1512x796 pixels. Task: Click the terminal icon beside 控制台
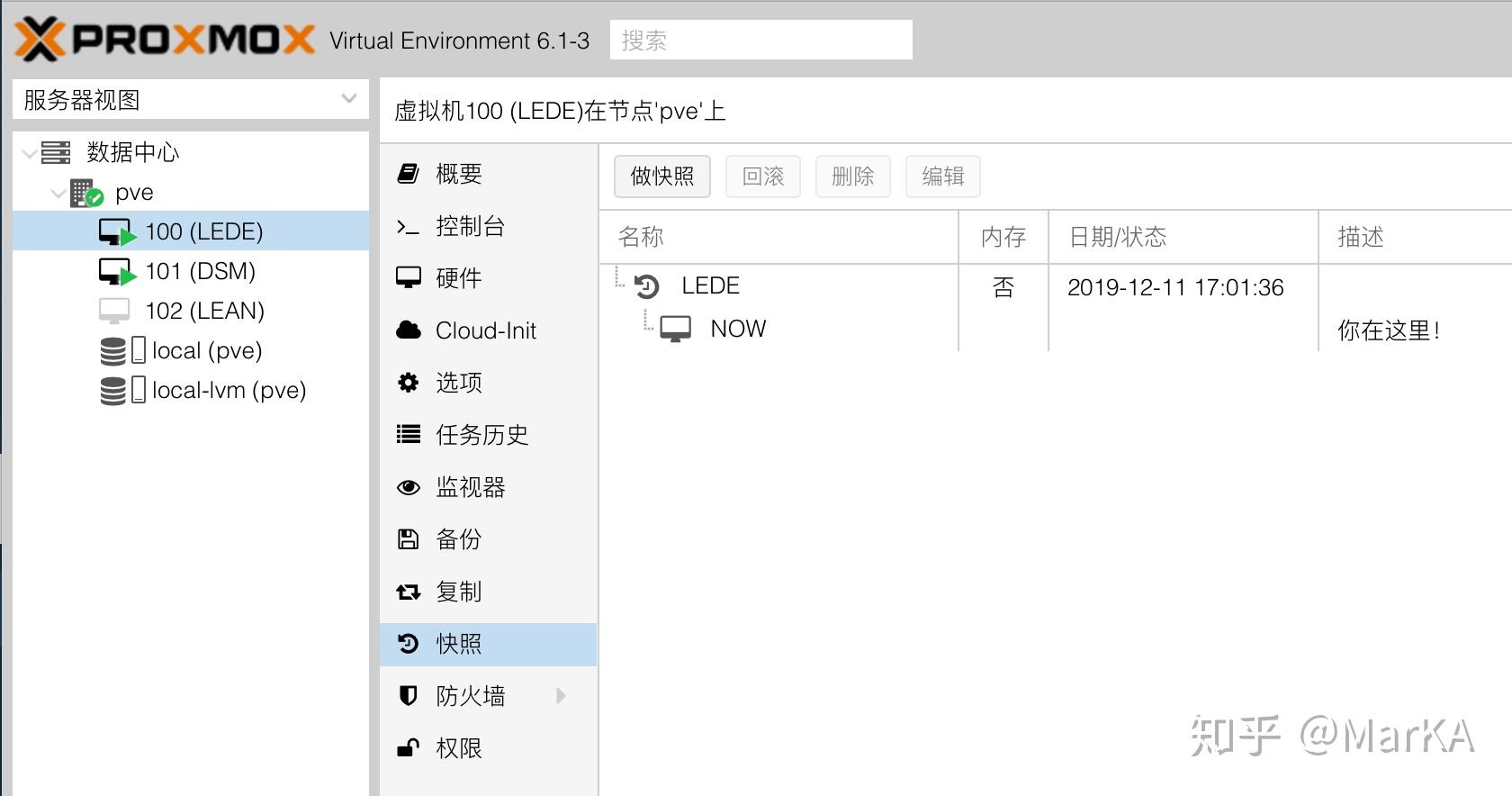[x=409, y=227]
